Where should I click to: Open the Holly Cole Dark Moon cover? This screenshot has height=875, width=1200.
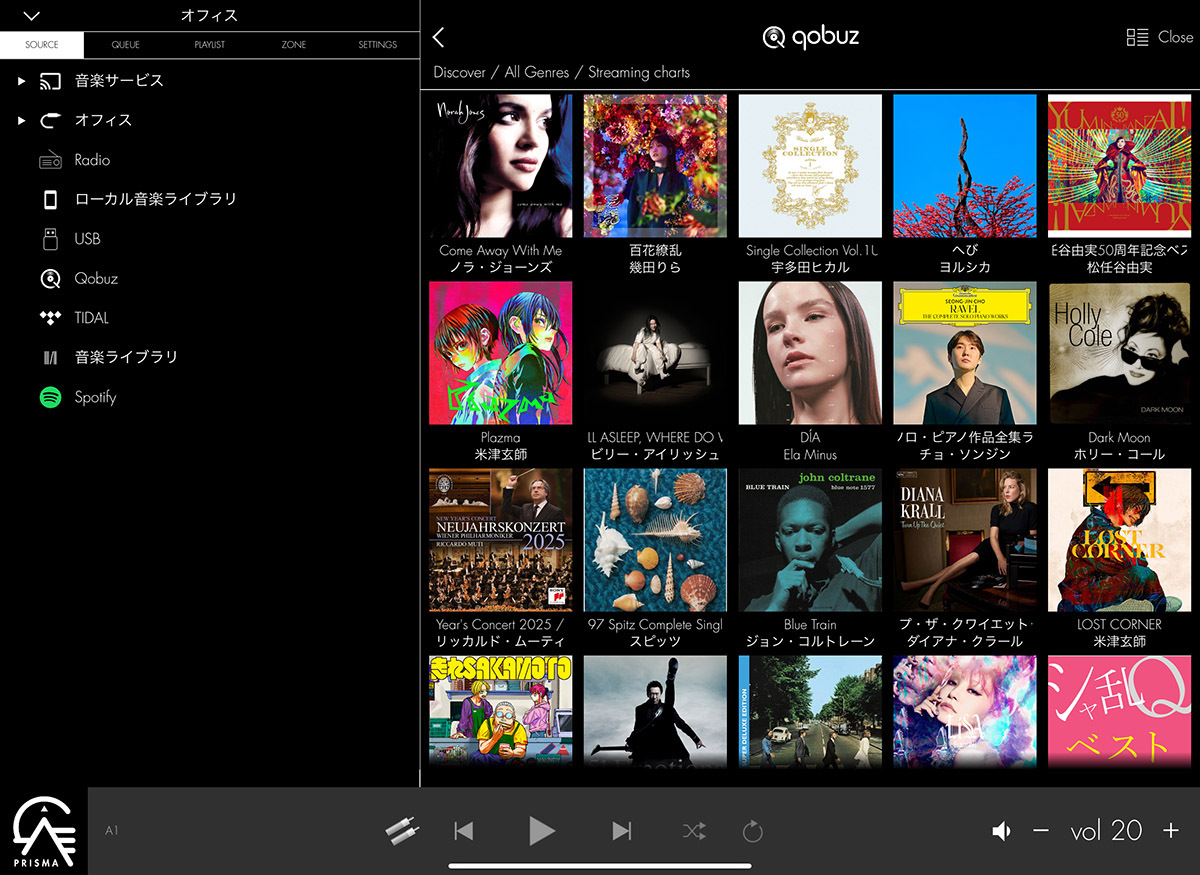[x=1120, y=353]
